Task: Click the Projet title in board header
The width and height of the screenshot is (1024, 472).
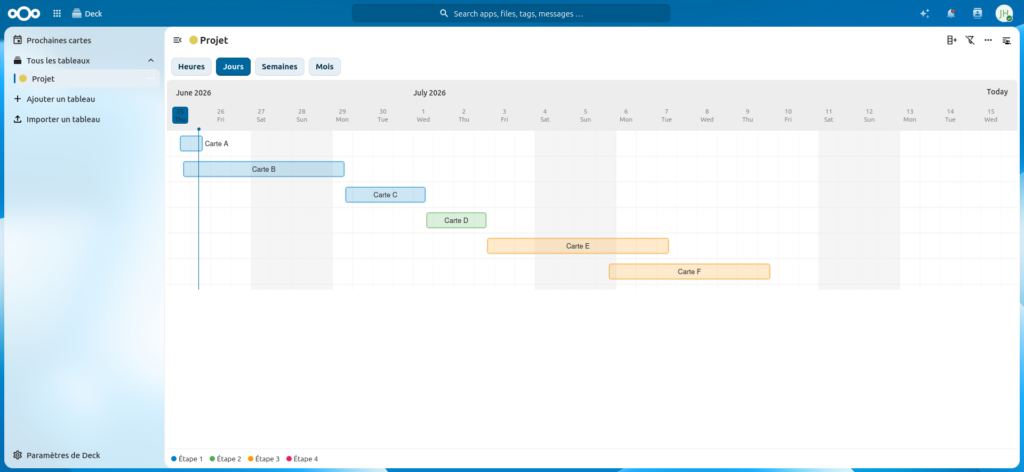Action: point(214,40)
